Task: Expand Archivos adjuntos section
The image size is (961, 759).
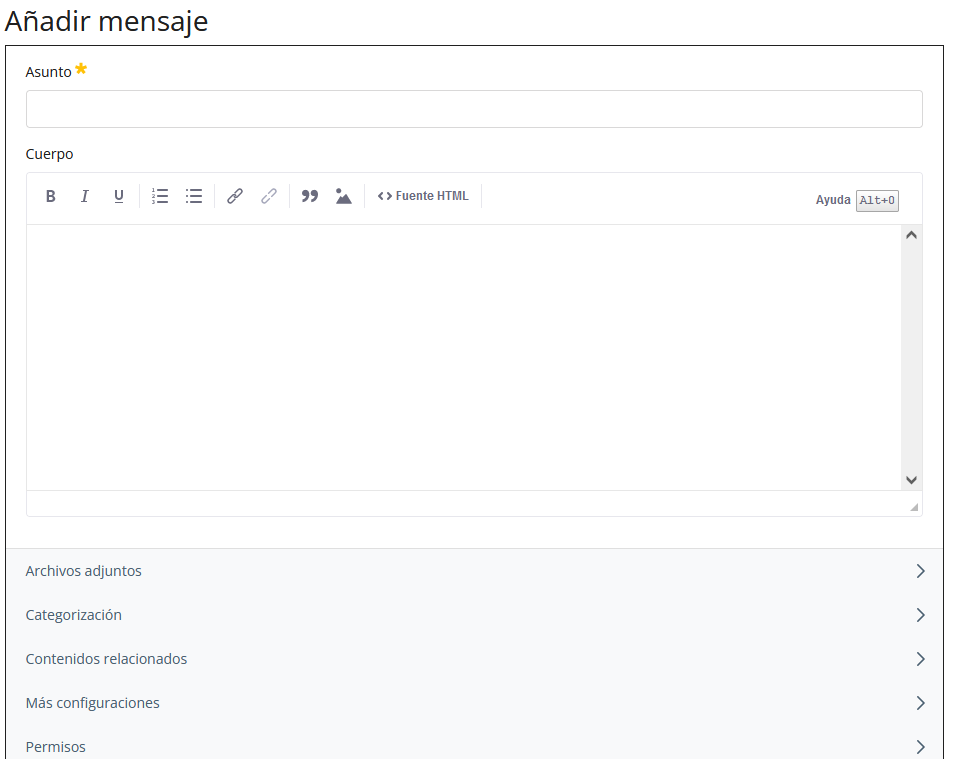Action: (x=474, y=571)
